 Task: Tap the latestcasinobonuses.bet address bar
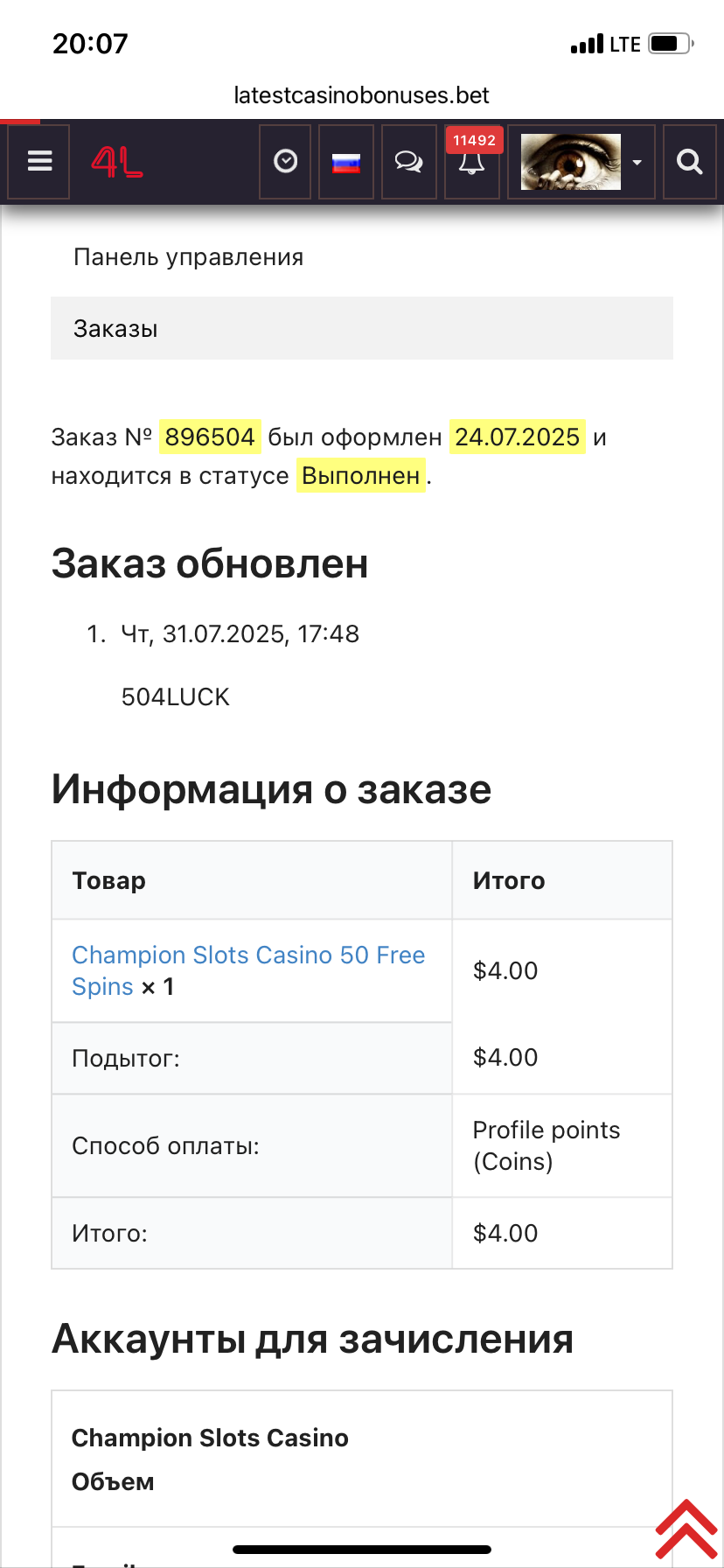click(x=361, y=94)
